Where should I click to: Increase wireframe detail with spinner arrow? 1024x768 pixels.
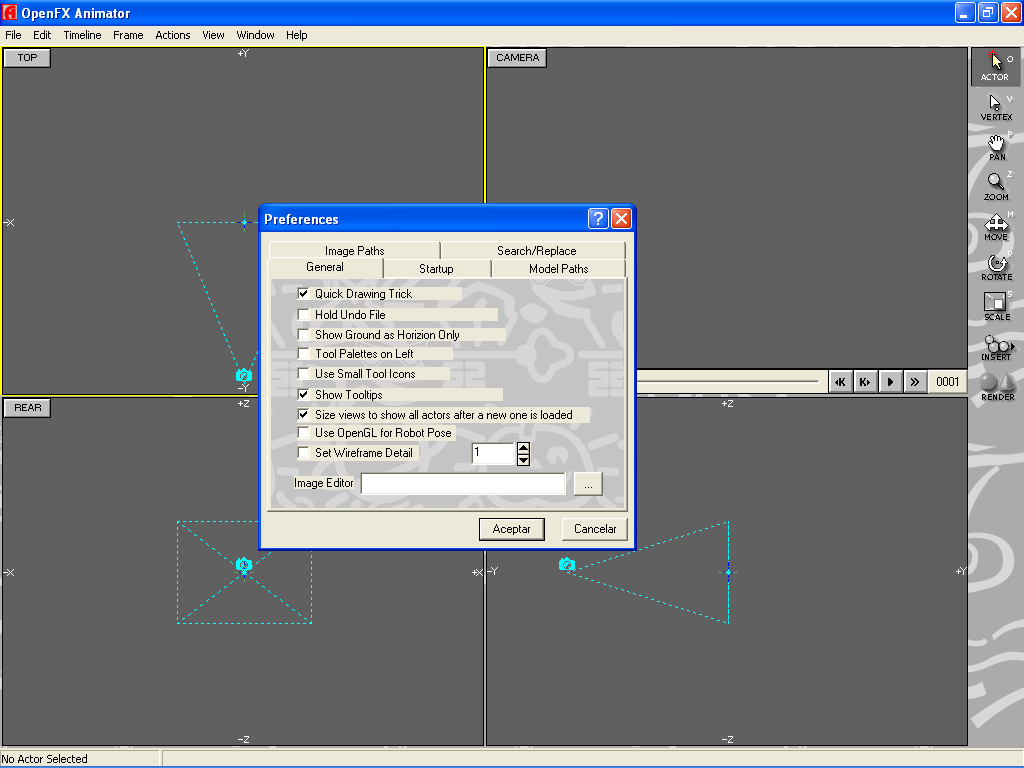point(523,448)
